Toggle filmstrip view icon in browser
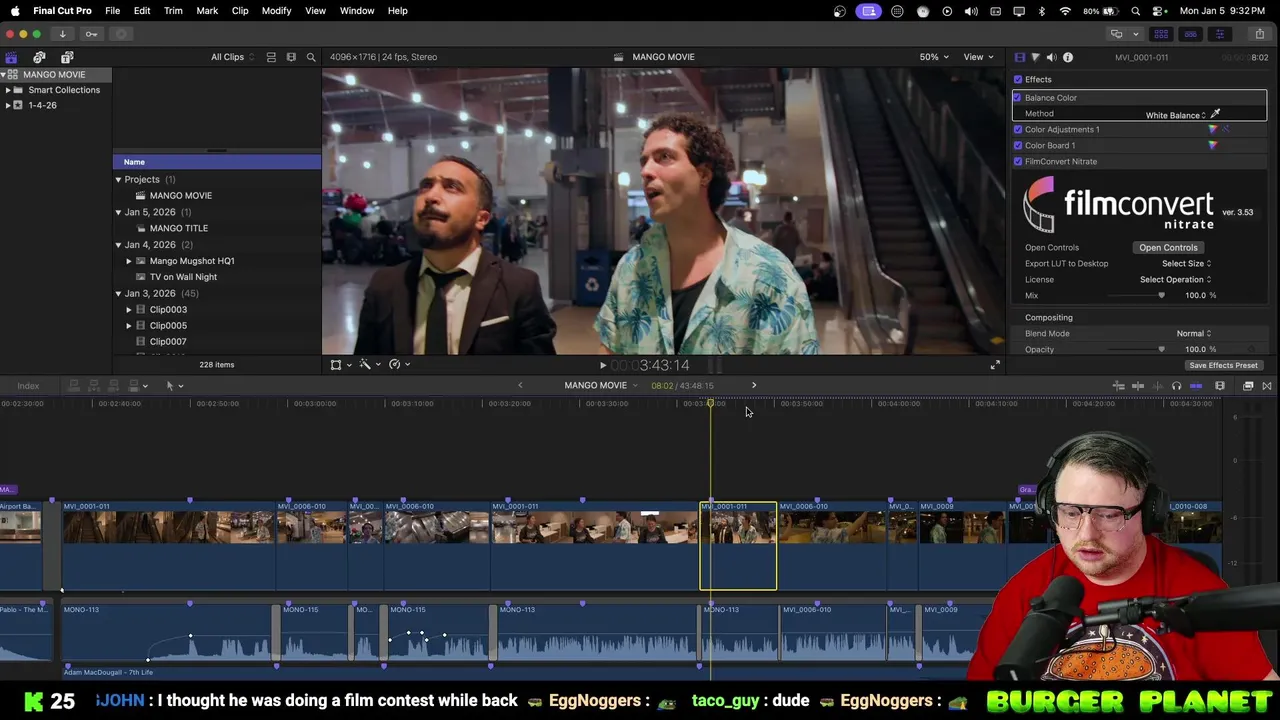Screen dimensions: 1280x720 point(291,57)
